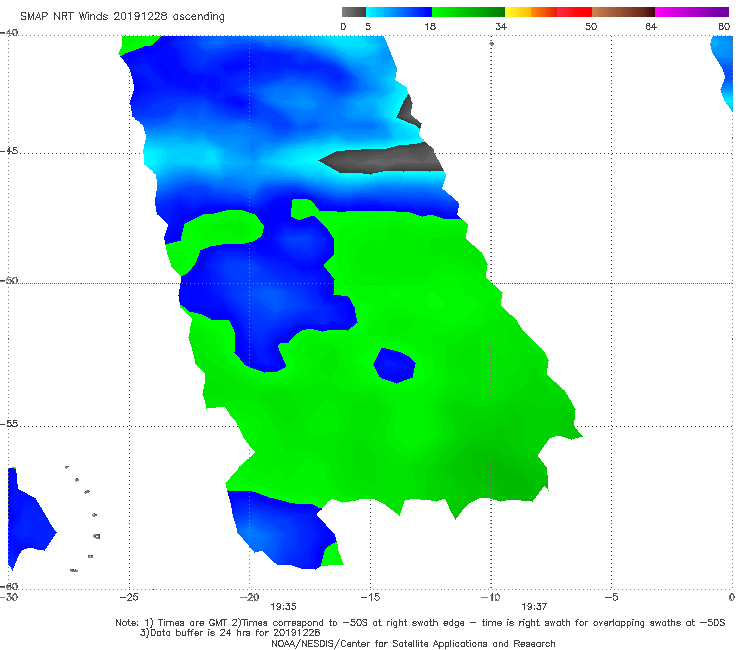Click the color bar label "80"
The width and height of the screenshot is (740, 650).
pyautogui.click(x=724, y=26)
